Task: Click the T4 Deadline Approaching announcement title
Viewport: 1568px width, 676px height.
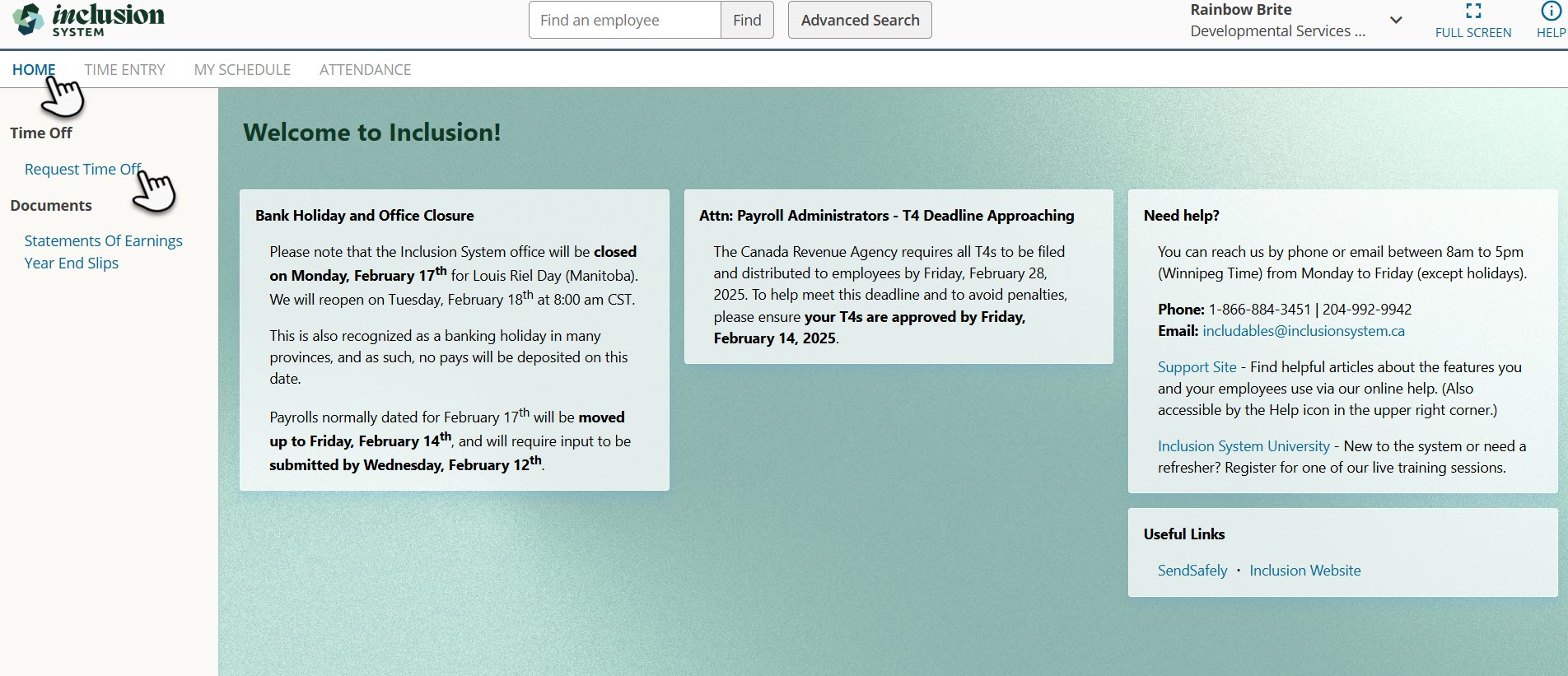Action: click(x=887, y=216)
